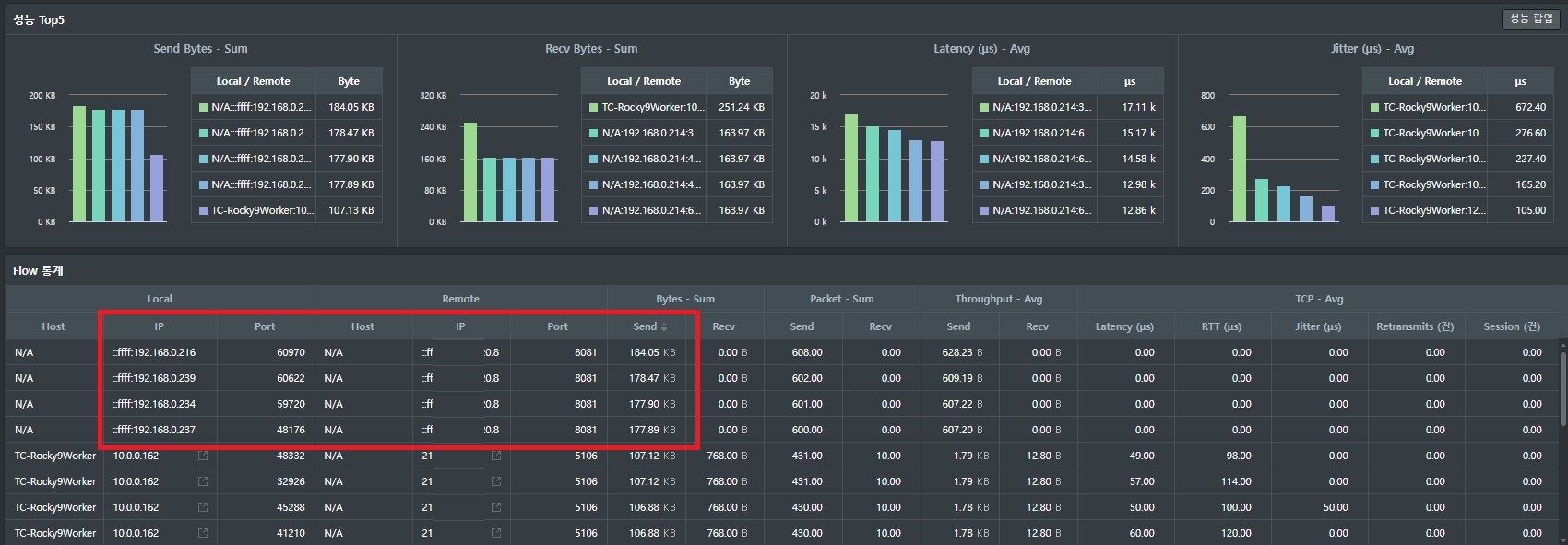
Task: Open the link icon beside local IP on the port 48332 row
Action: [x=203, y=456]
